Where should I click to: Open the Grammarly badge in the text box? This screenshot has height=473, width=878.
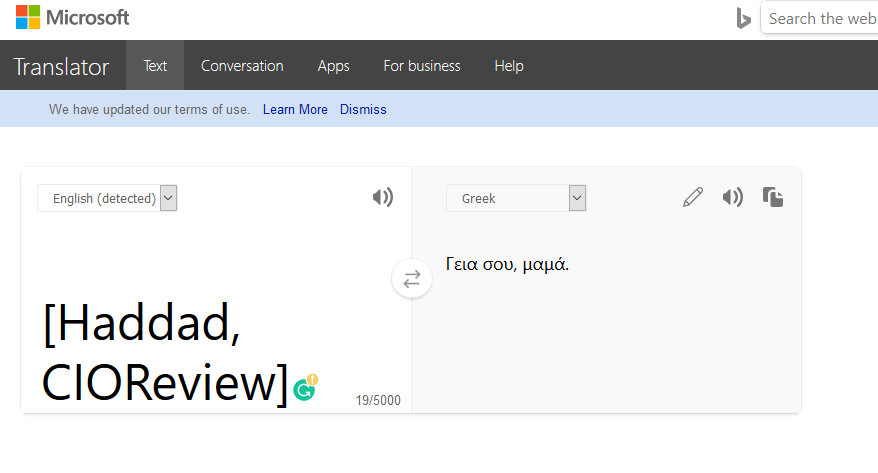305,387
